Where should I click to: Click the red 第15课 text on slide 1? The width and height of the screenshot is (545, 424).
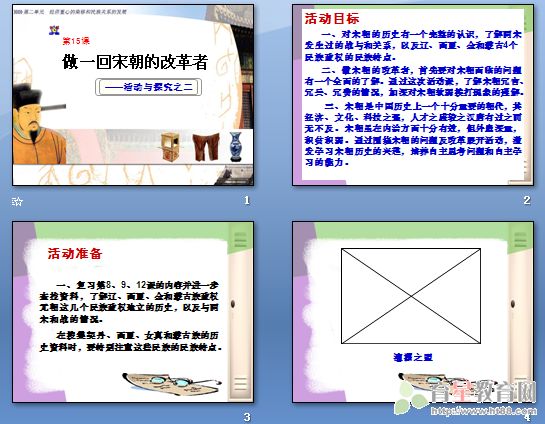tap(76, 41)
